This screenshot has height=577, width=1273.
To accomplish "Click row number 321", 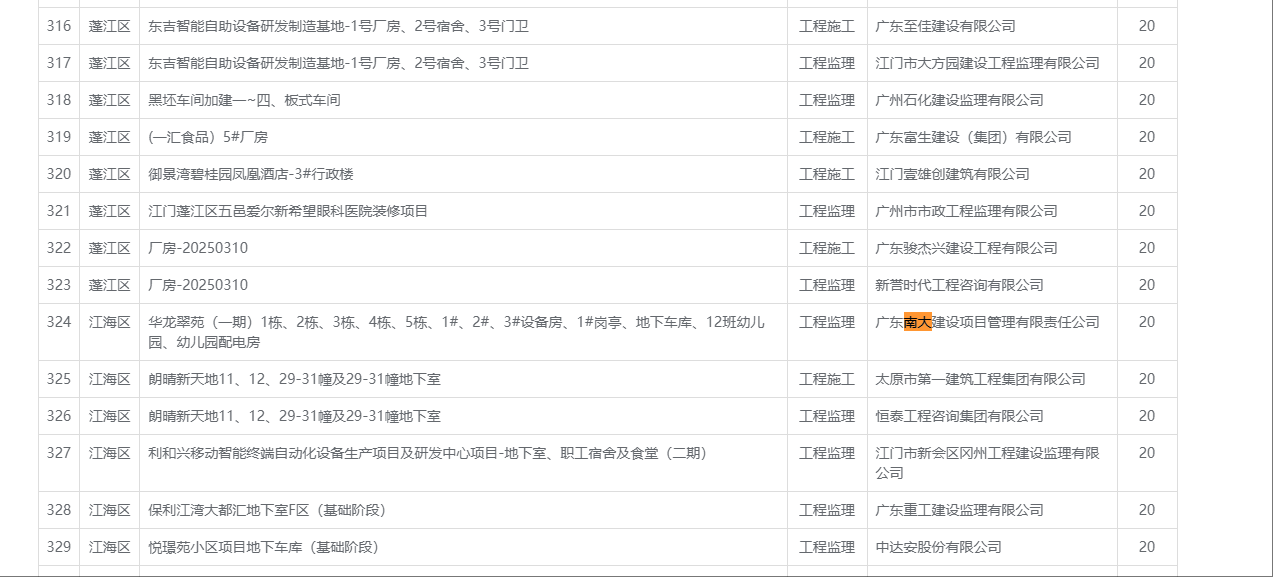I will 59,211.
